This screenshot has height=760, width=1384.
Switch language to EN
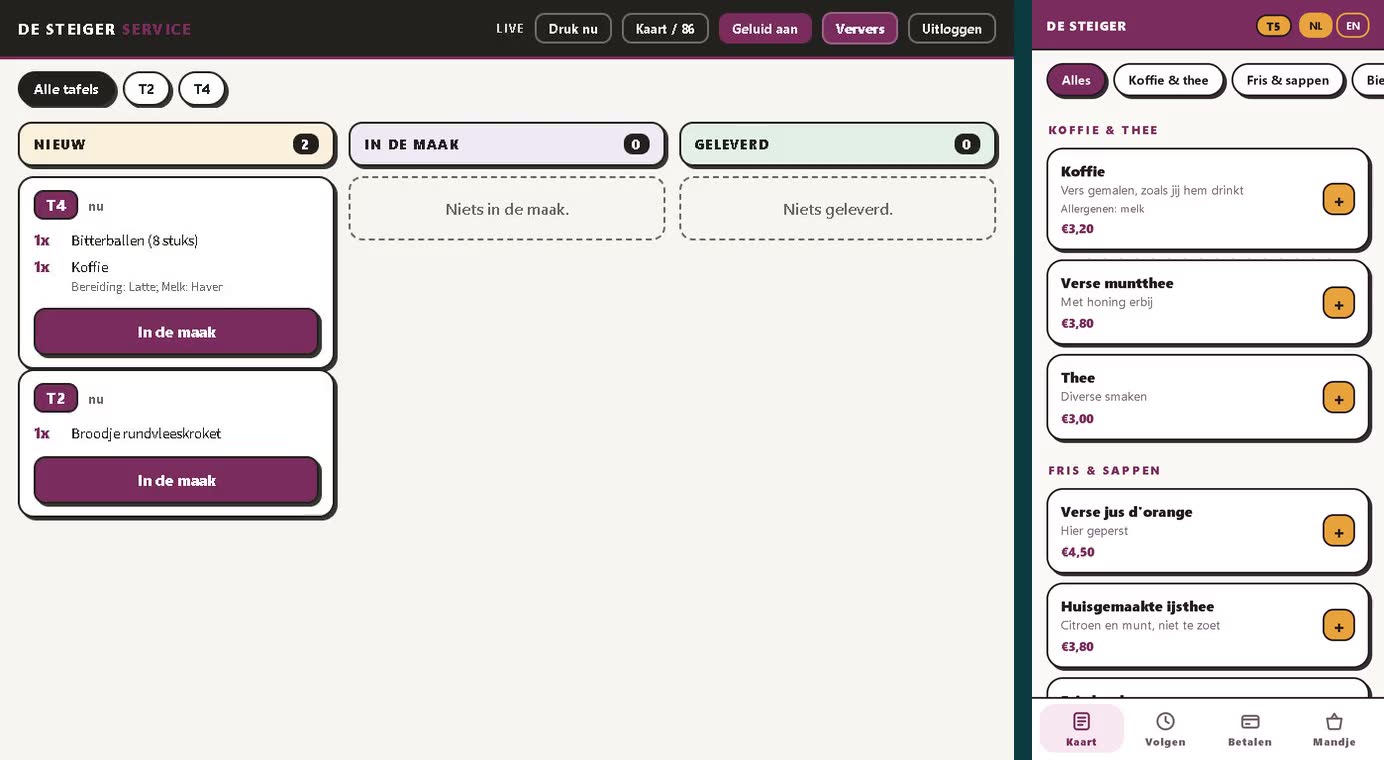[1353, 26]
